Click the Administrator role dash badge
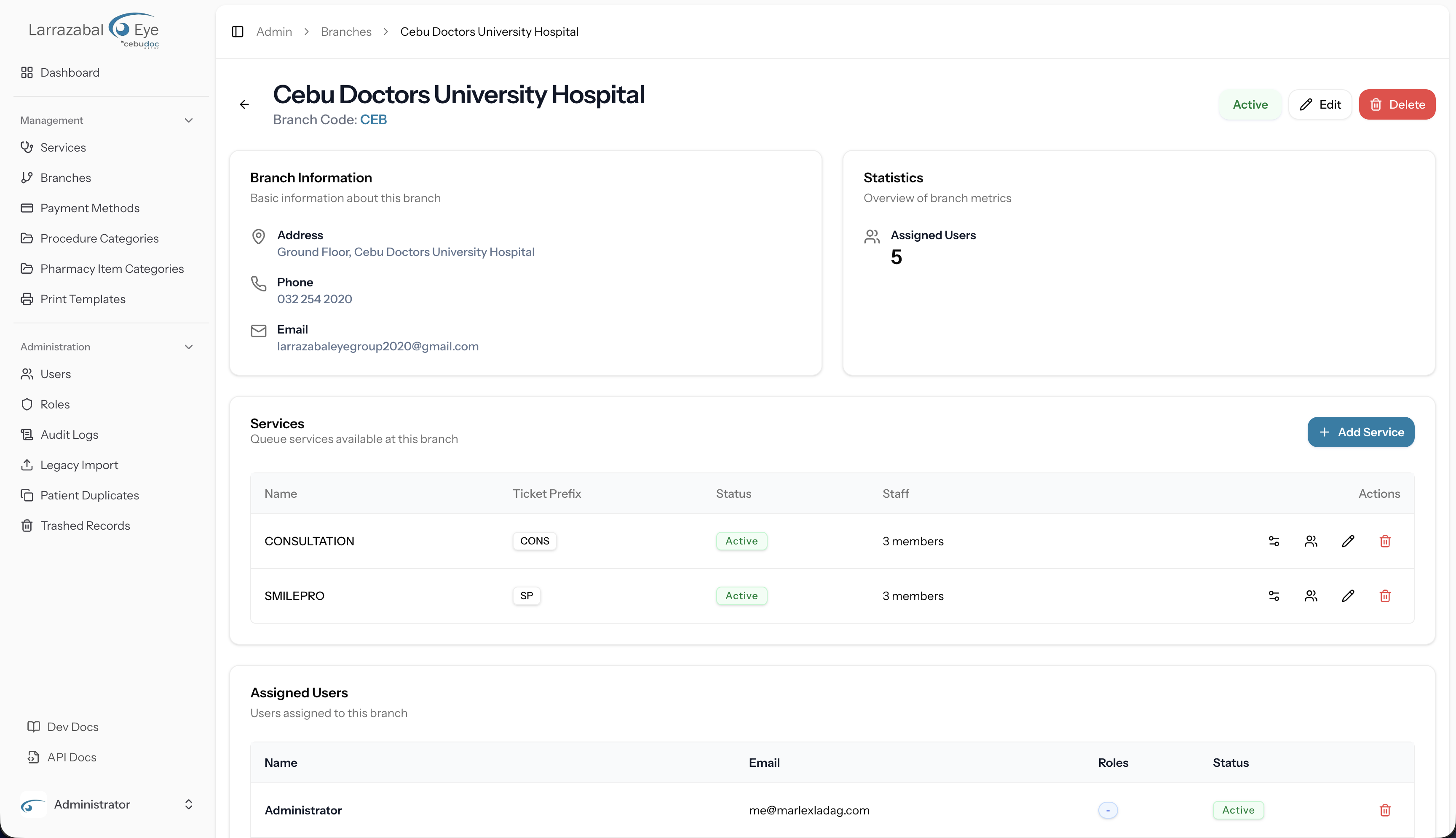This screenshot has width=1456, height=838. point(1108,810)
